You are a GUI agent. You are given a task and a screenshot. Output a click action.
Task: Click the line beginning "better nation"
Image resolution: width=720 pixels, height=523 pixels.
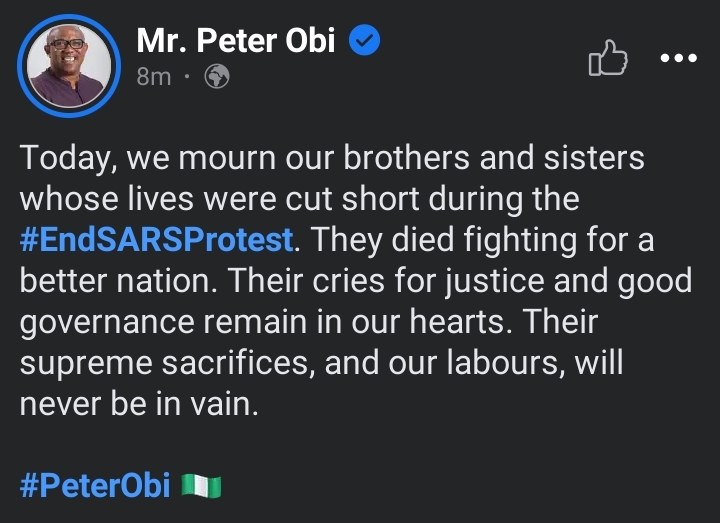click(356, 280)
